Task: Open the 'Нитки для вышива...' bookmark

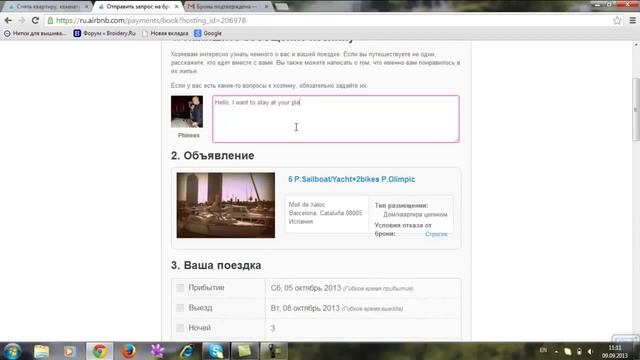Action: (x=35, y=33)
